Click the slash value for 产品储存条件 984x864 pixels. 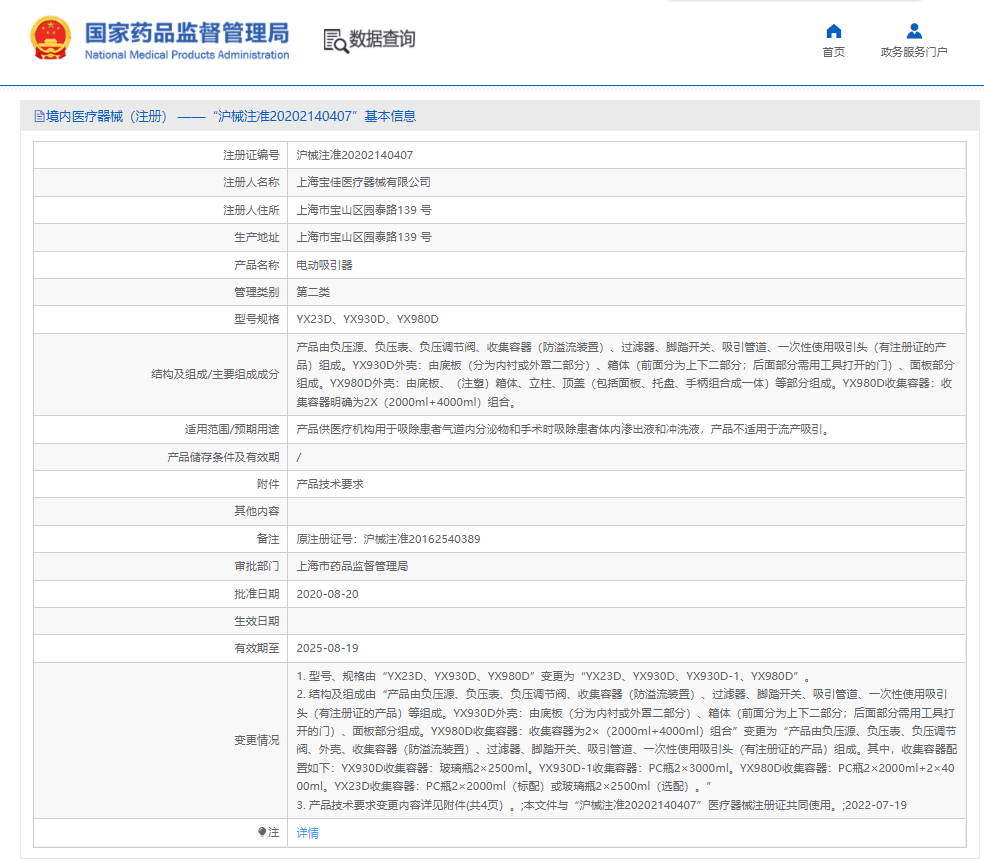(299, 457)
